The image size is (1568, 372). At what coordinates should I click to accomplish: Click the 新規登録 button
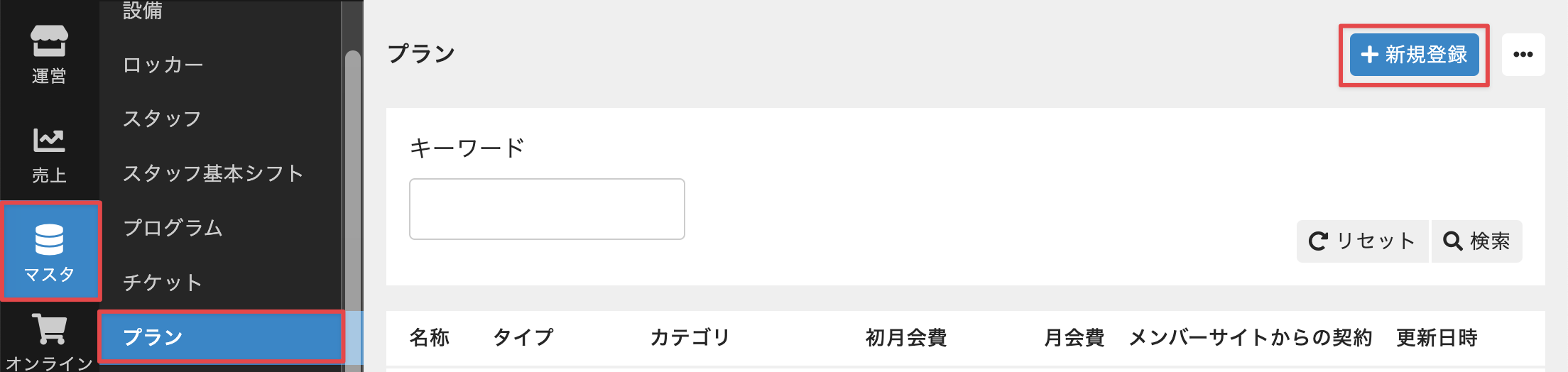click(1414, 55)
